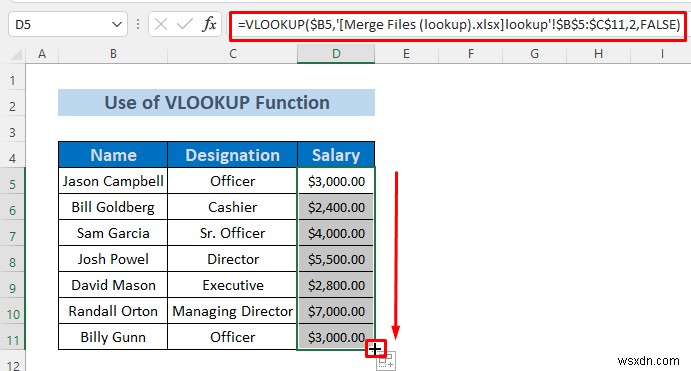691x371 pixels.
Task: Select column F header
Action: point(471,54)
